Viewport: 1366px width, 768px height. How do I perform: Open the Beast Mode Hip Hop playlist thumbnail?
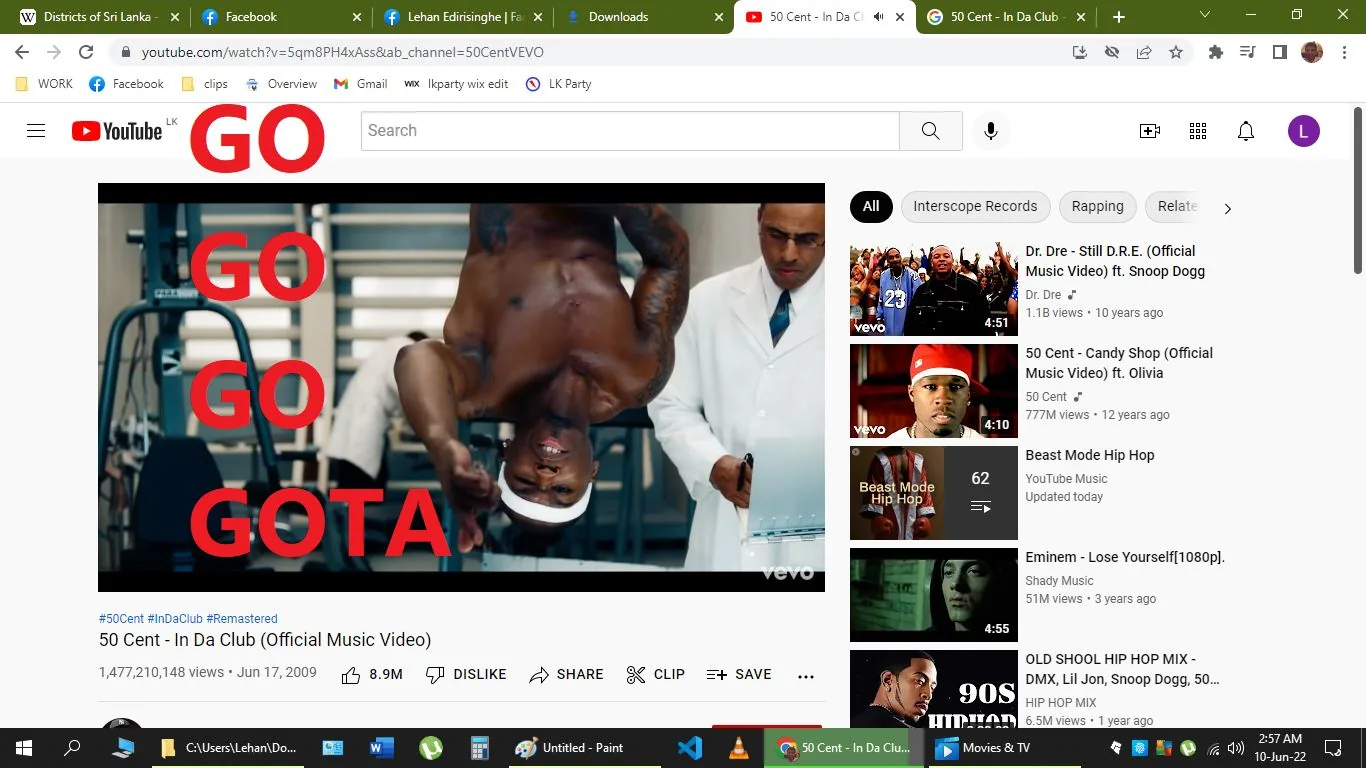click(x=934, y=493)
